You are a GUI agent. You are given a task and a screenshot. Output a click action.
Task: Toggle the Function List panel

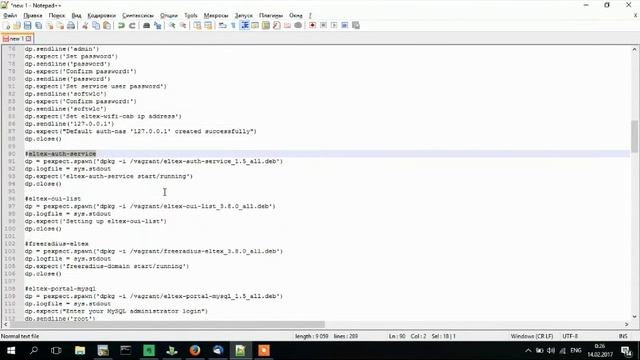coord(277,25)
